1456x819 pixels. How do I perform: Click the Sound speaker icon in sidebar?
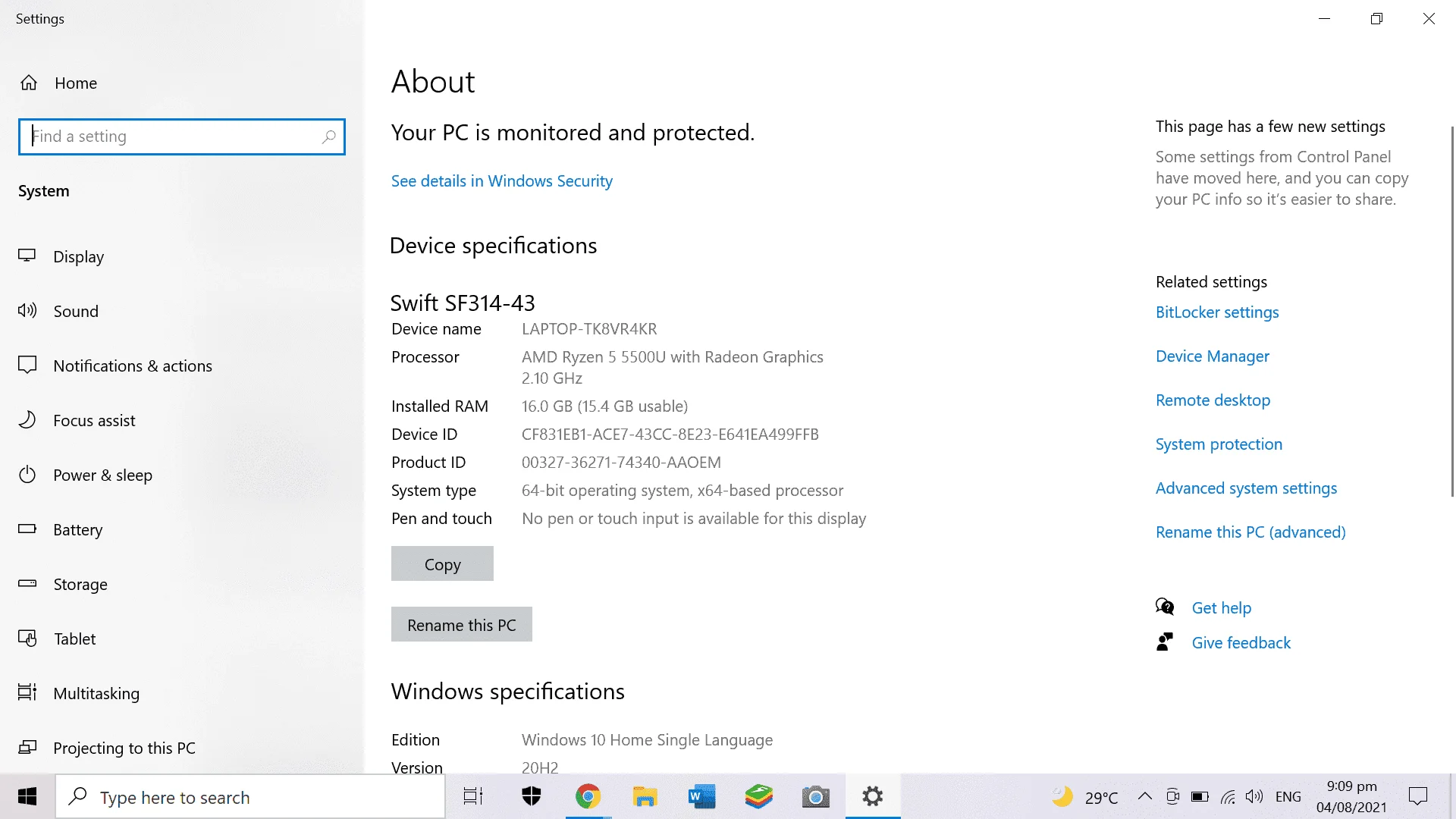coord(27,310)
